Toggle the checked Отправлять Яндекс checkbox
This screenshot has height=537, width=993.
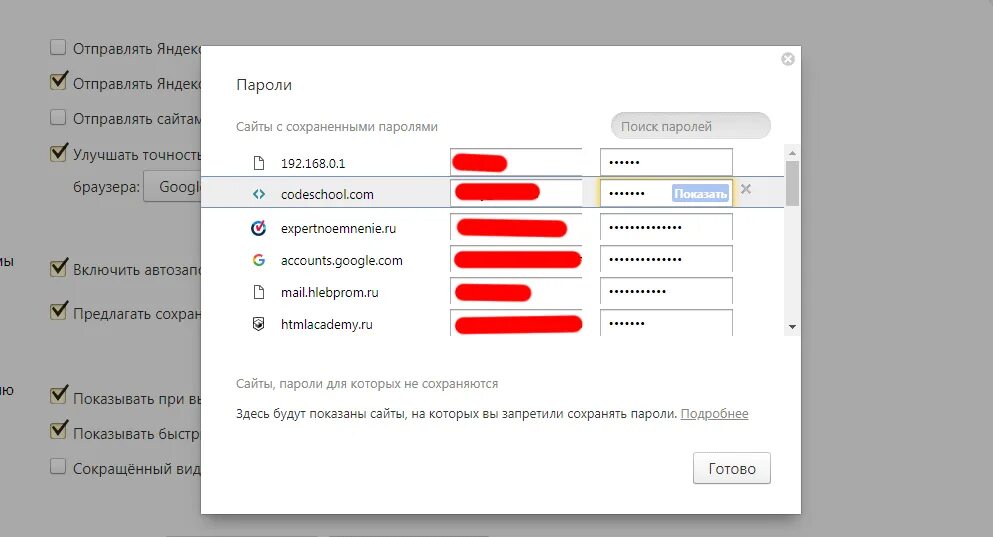tap(58, 82)
